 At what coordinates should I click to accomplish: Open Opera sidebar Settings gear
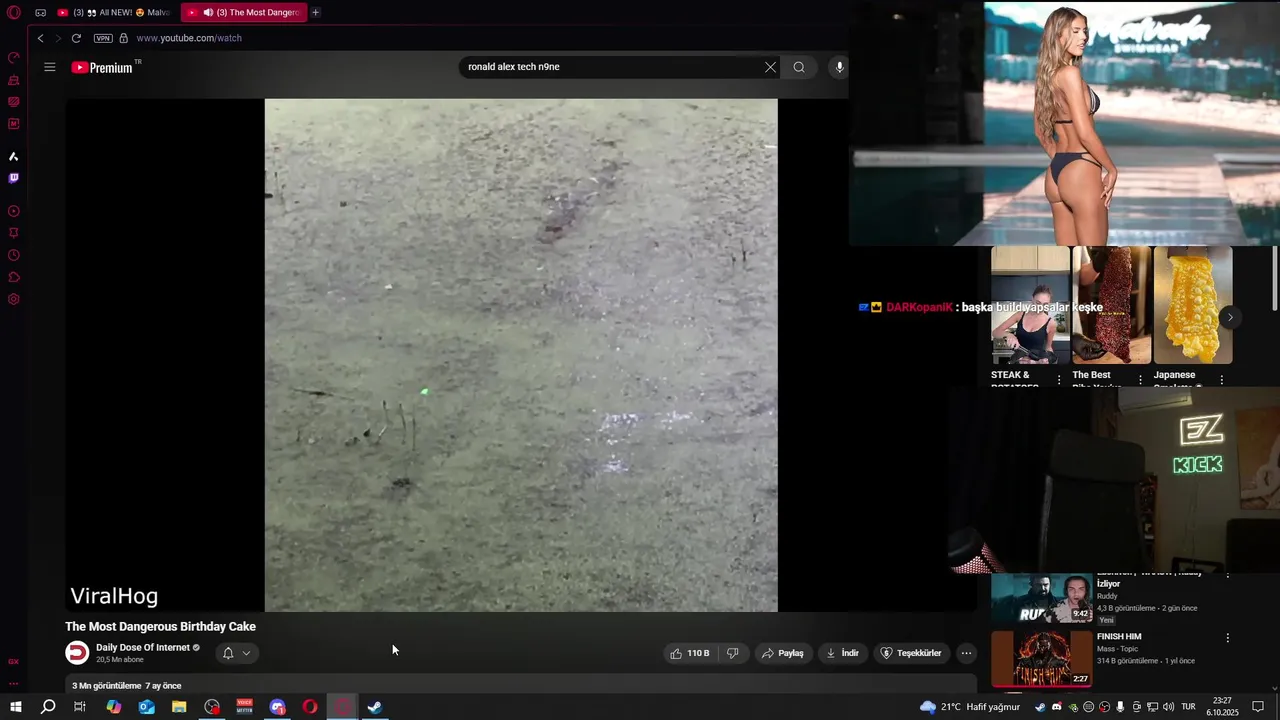coord(14,299)
